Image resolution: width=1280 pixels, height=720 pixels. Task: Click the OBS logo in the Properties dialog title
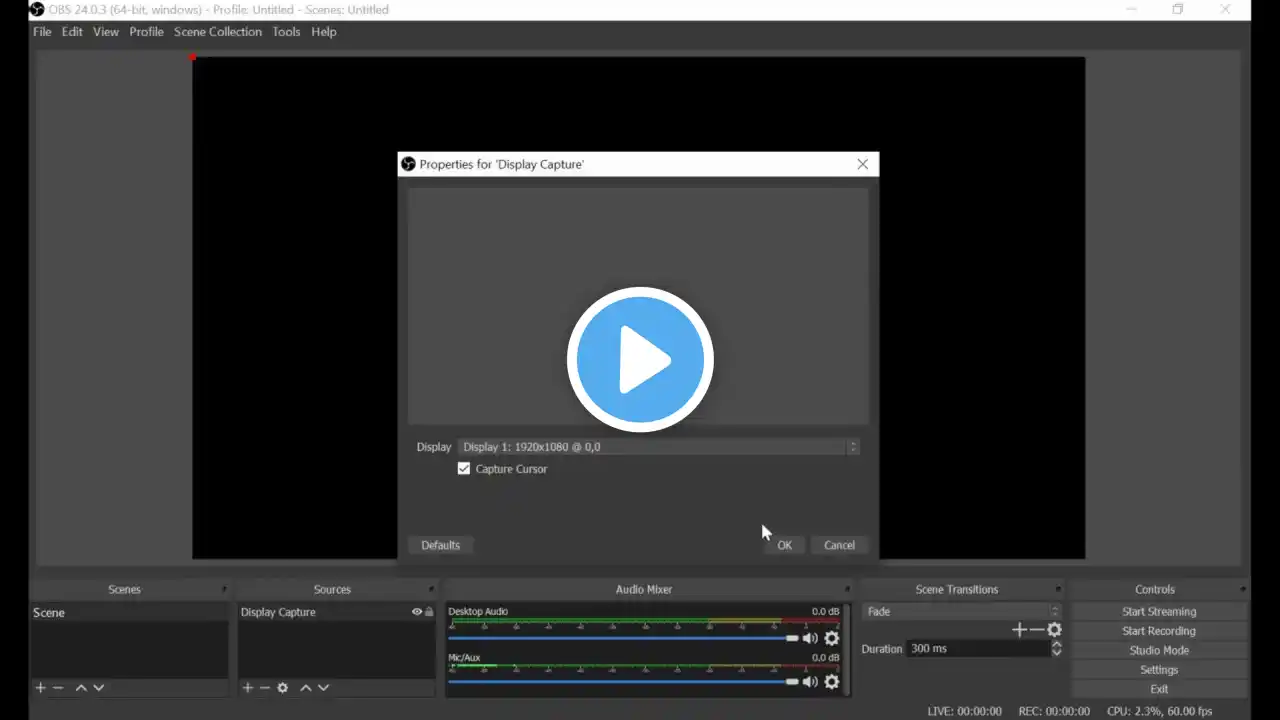point(408,164)
